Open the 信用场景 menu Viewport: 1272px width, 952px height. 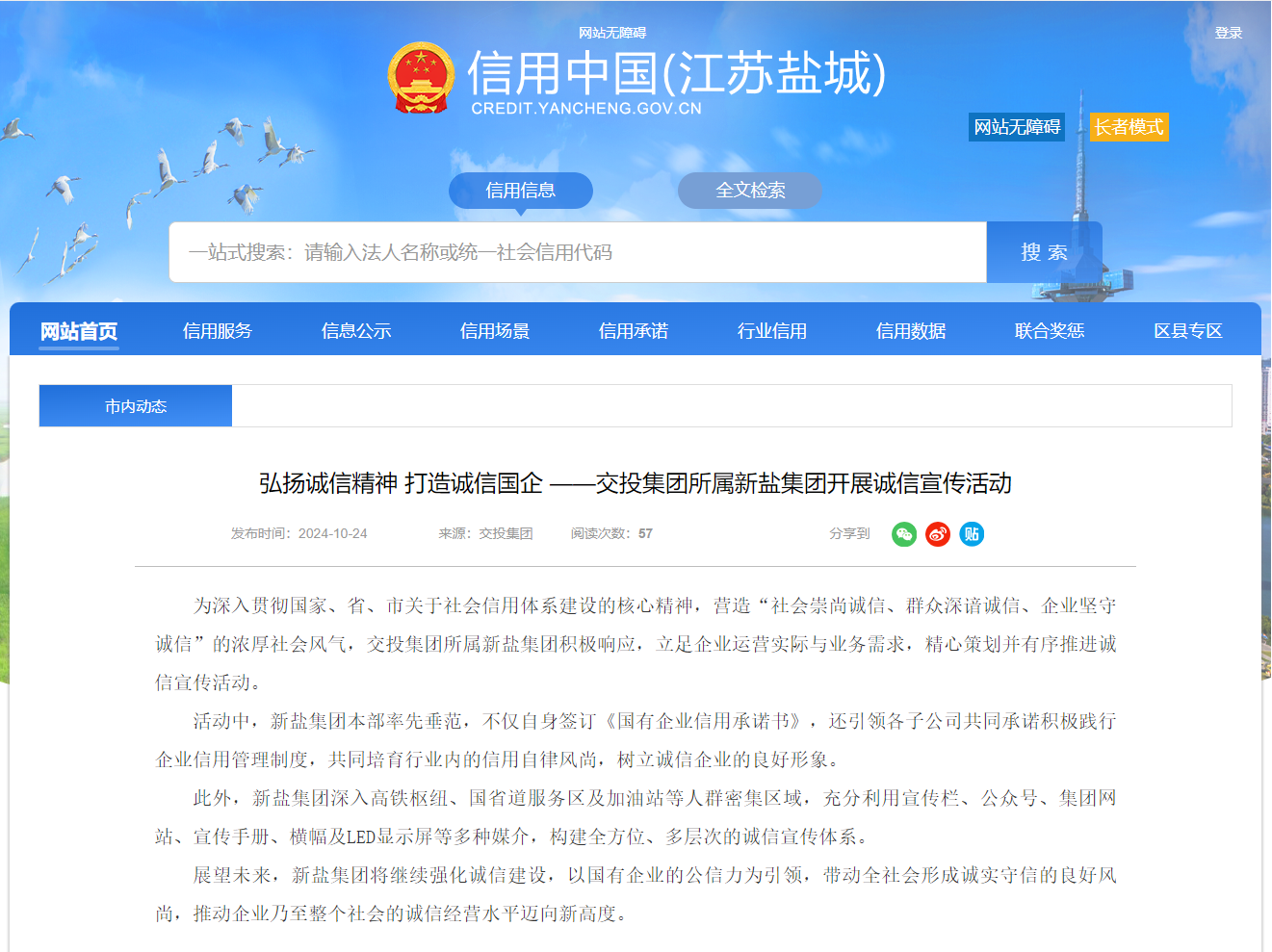(x=495, y=331)
